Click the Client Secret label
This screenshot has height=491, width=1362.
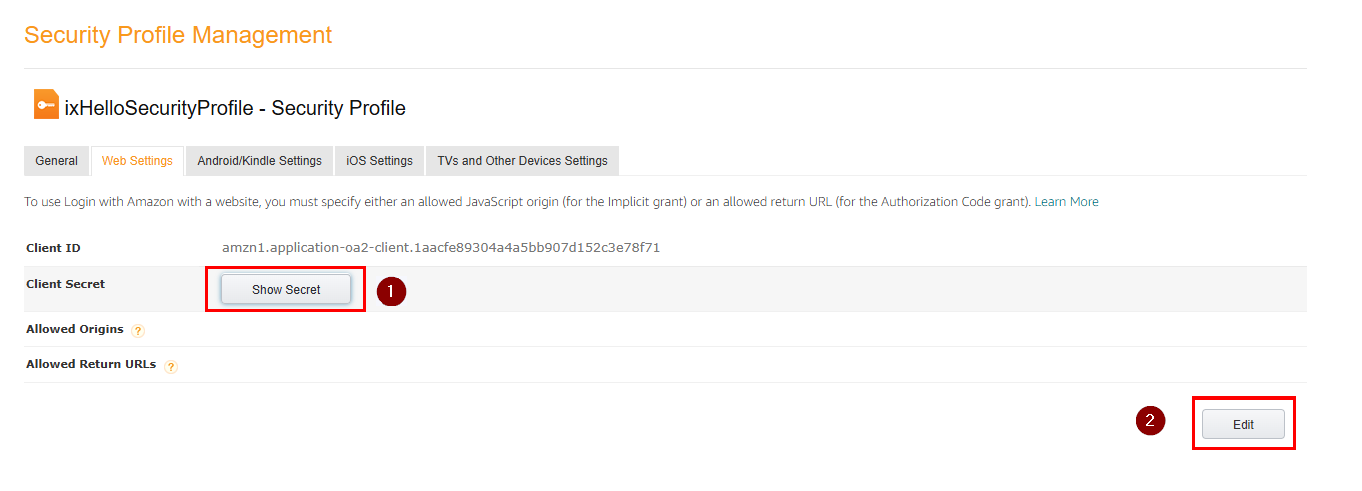click(65, 284)
